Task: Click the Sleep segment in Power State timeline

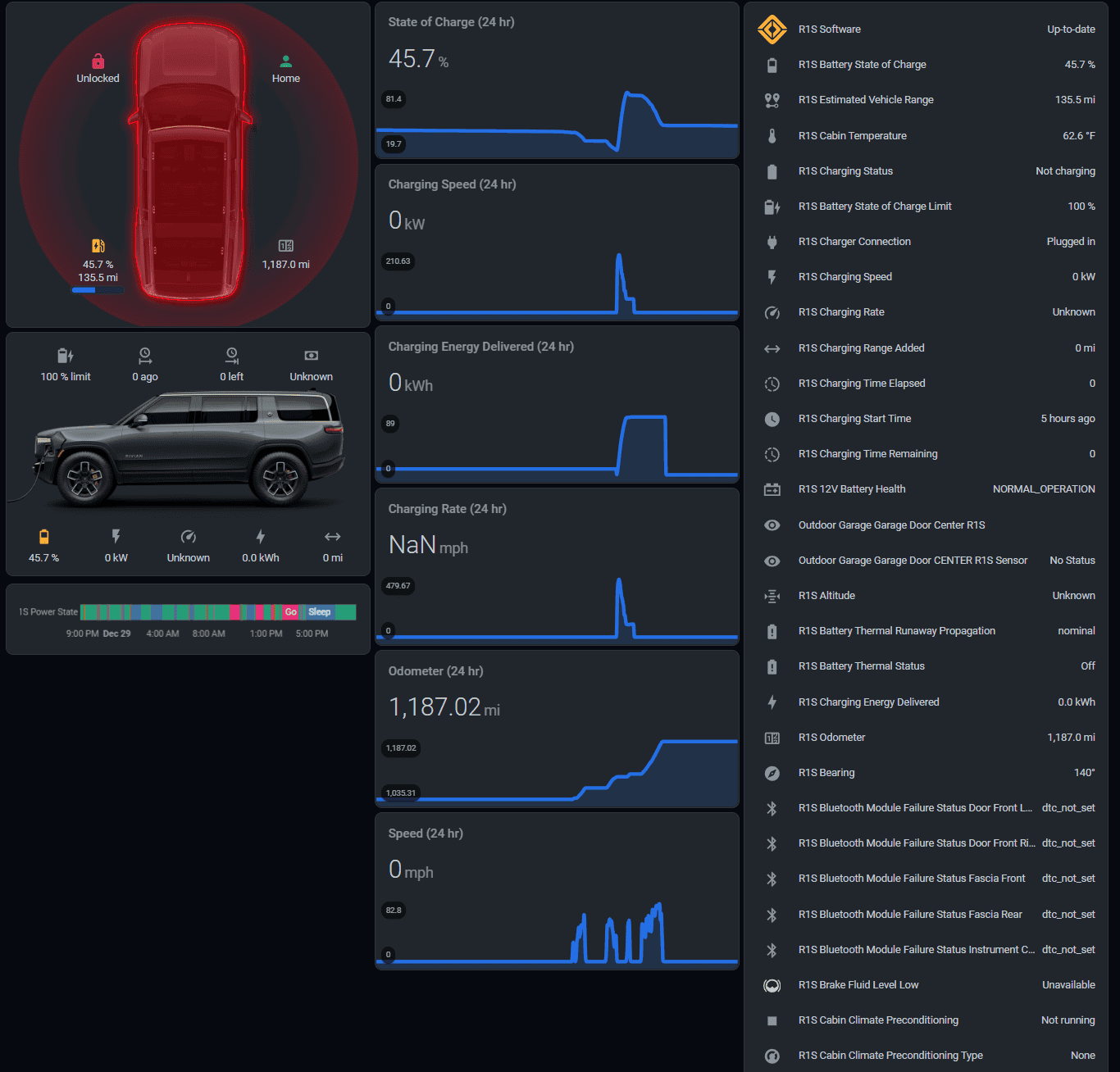Action: (x=320, y=612)
